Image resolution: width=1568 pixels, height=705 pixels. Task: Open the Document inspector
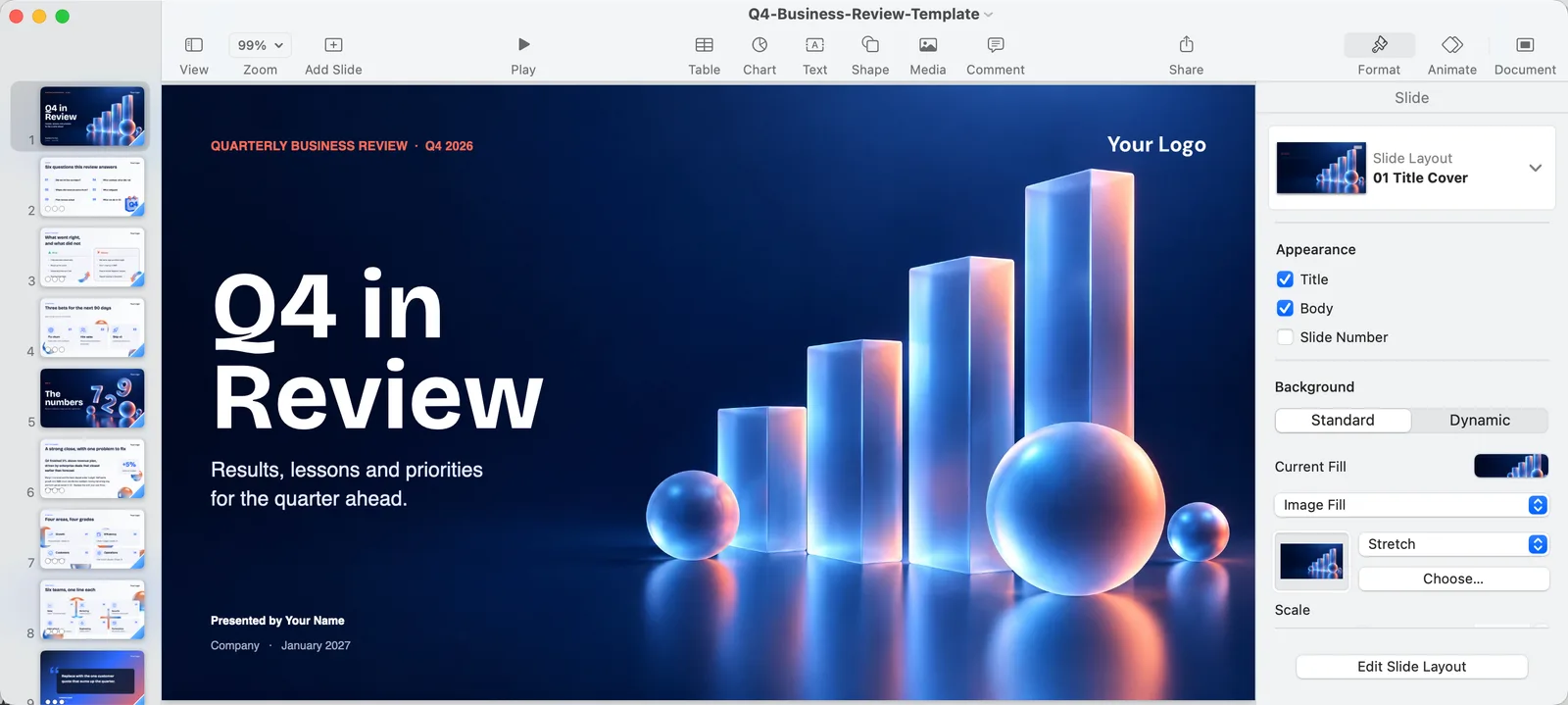click(x=1525, y=45)
